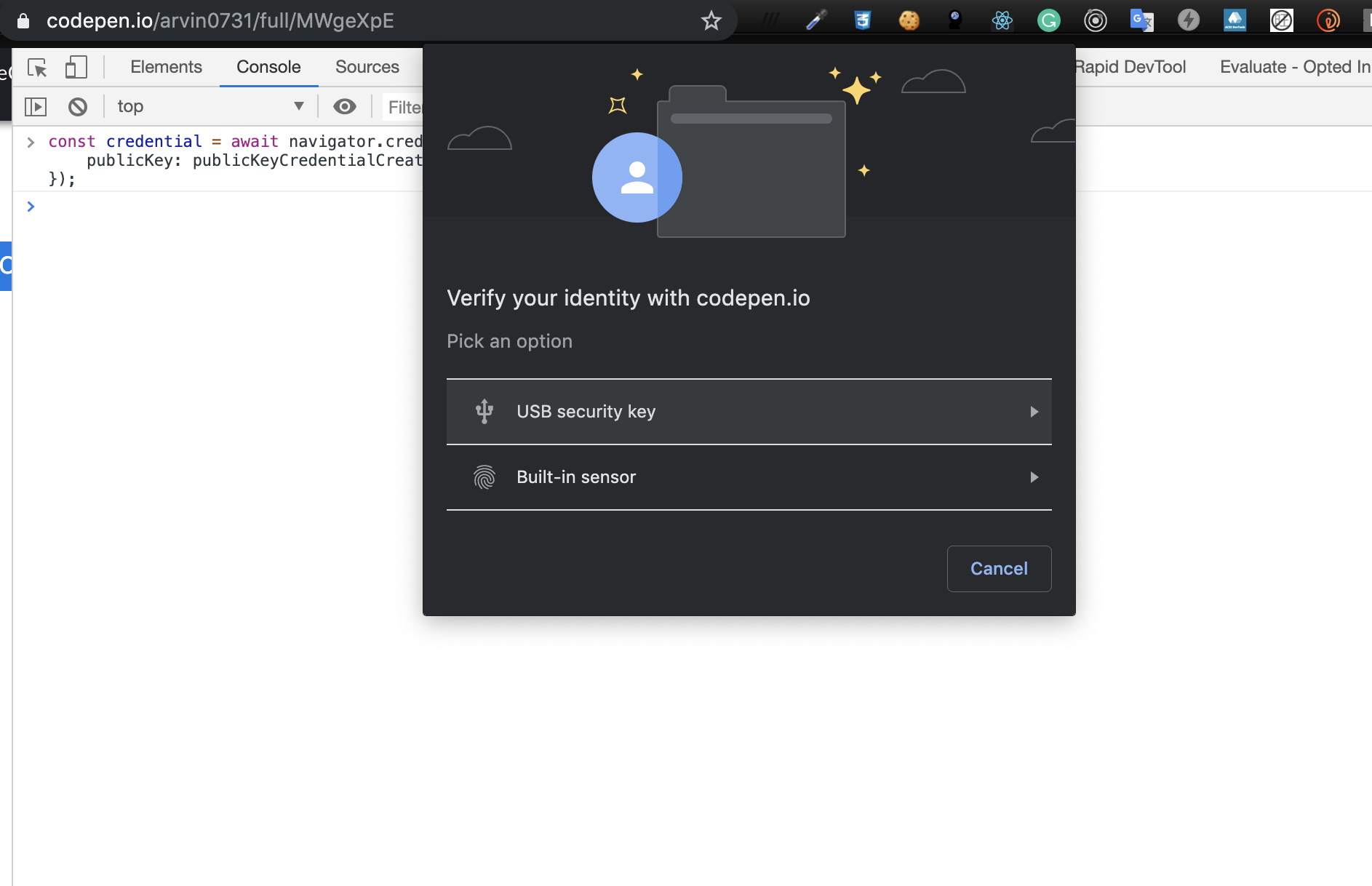This screenshot has height=886, width=1372.
Task: Clear the console with the ban icon
Action: click(78, 107)
